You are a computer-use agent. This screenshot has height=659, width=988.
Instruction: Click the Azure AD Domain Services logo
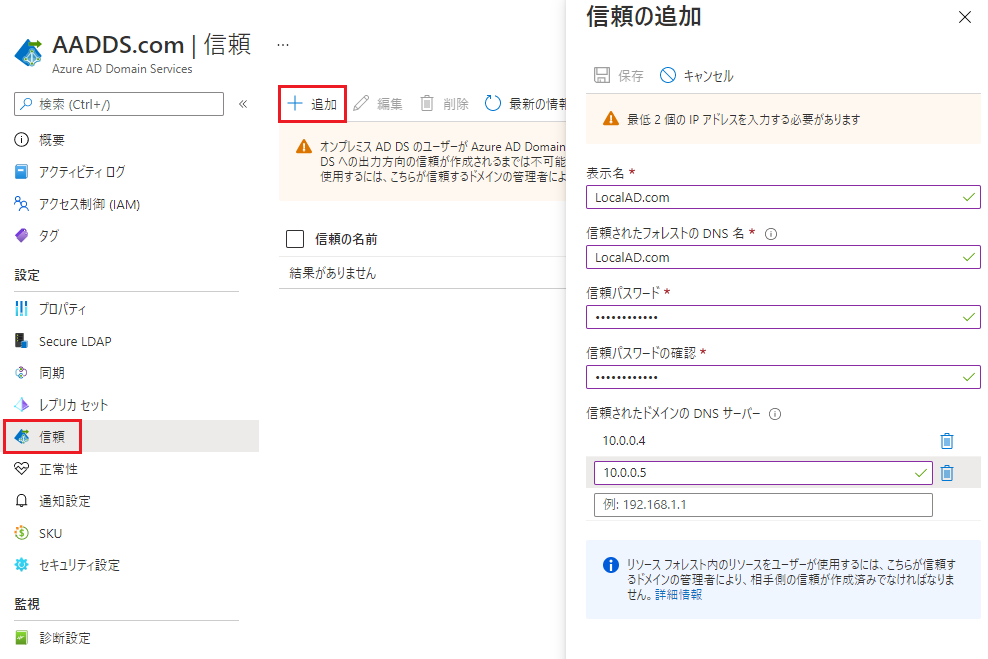[x=29, y=52]
